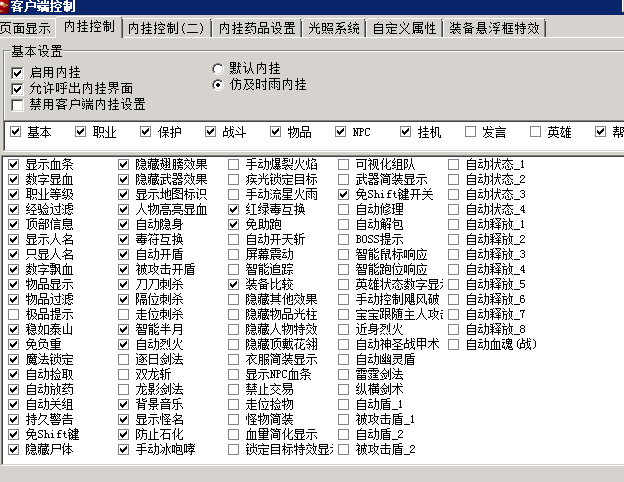Viewport: 624px width, 482px height.
Task: Enable 自动状态_1 checkbox
Action: [453, 164]
